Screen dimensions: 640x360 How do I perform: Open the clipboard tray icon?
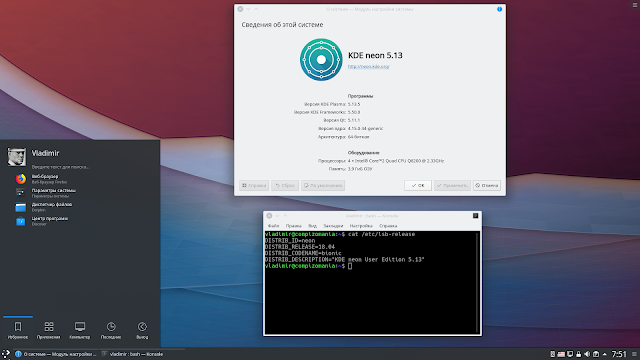(596, 354)
